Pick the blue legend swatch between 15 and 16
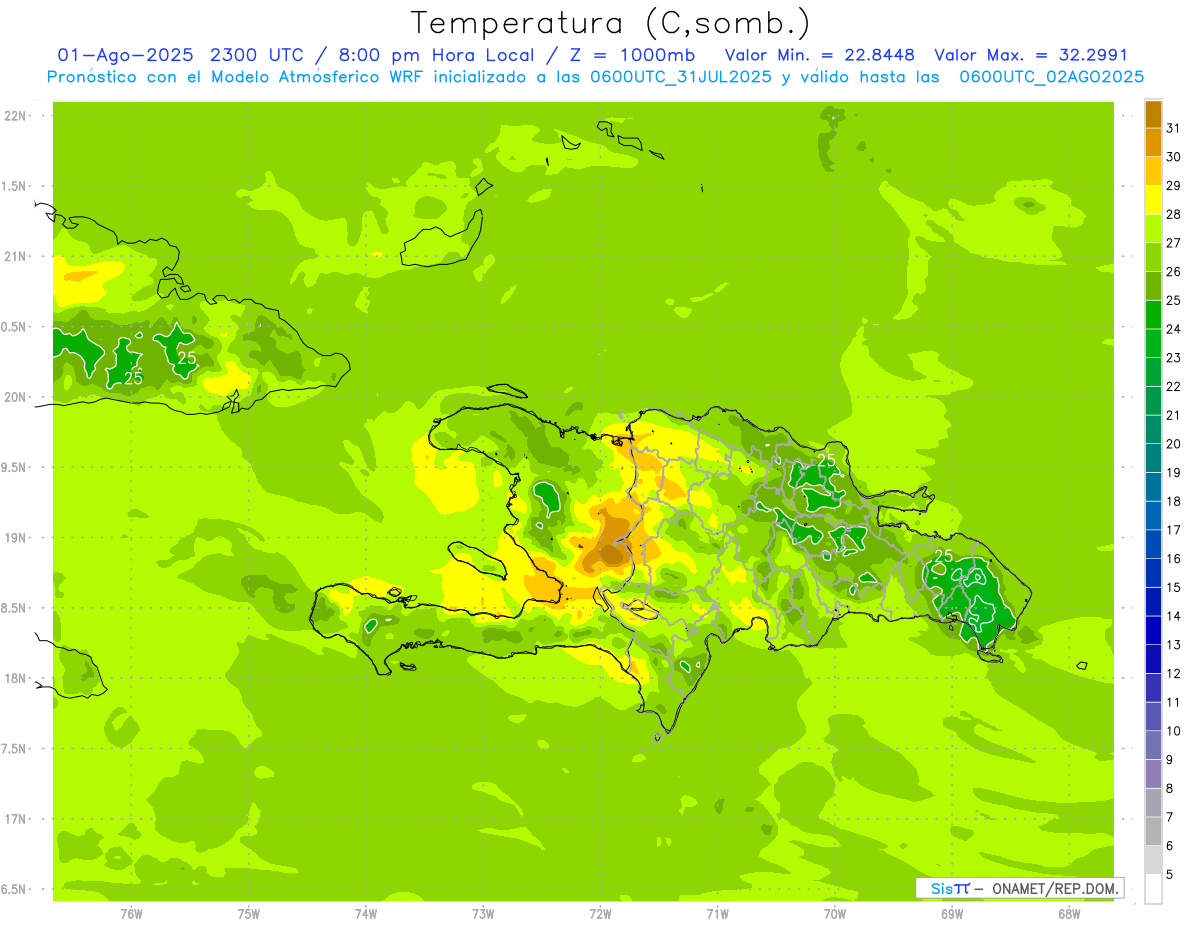 point(1153,573)
